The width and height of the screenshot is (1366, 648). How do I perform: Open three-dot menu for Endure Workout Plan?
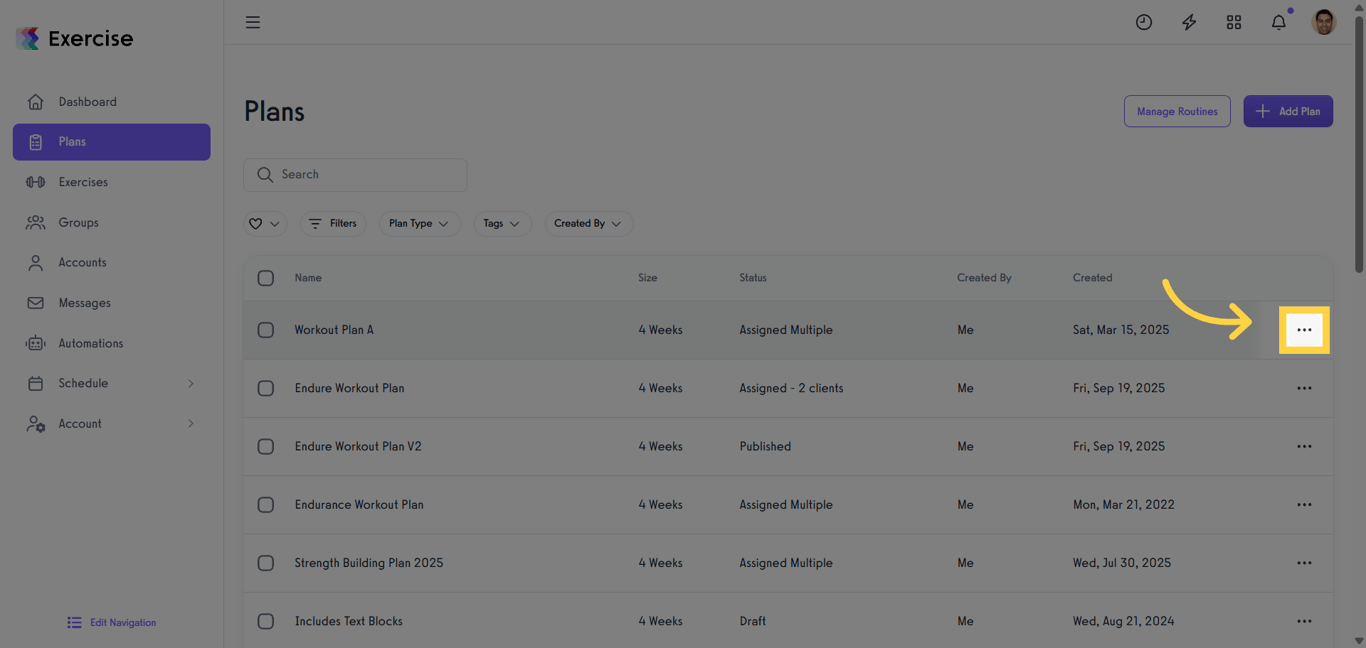(x=1304, y=388)
